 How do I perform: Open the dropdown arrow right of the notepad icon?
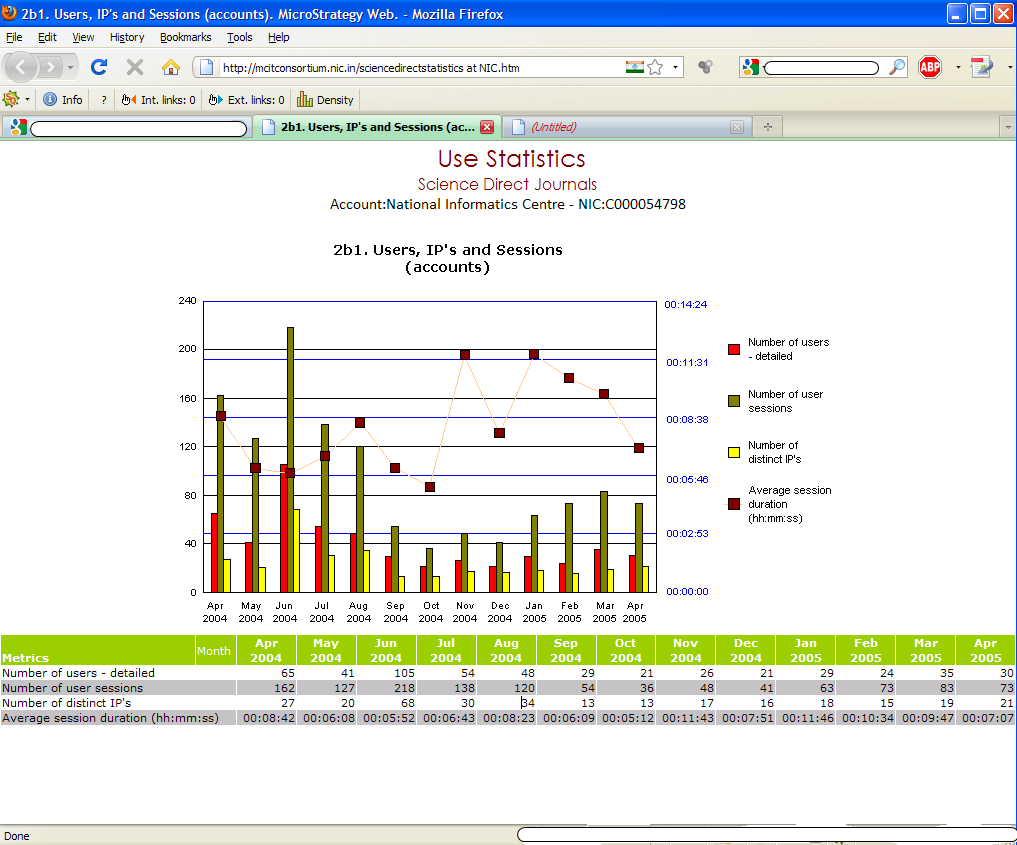tap(1009, 67)
